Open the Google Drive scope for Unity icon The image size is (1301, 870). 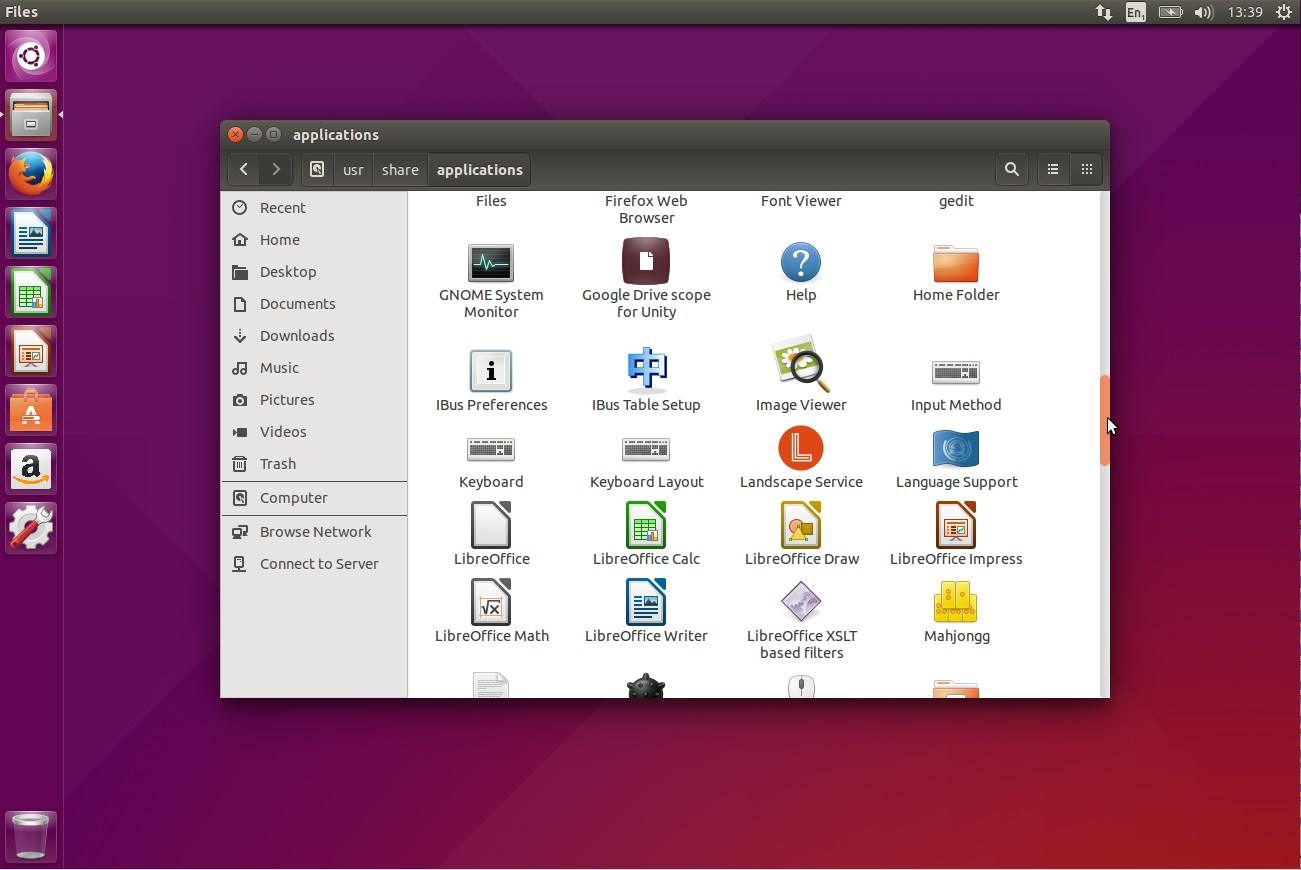645,262
